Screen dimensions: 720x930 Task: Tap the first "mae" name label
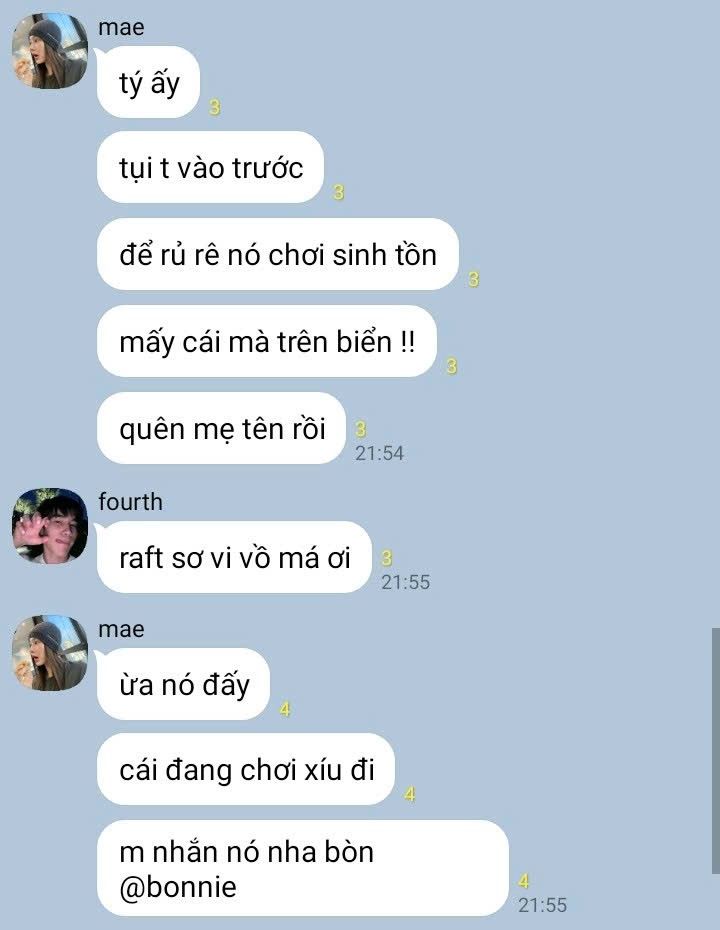coord(121,27)
